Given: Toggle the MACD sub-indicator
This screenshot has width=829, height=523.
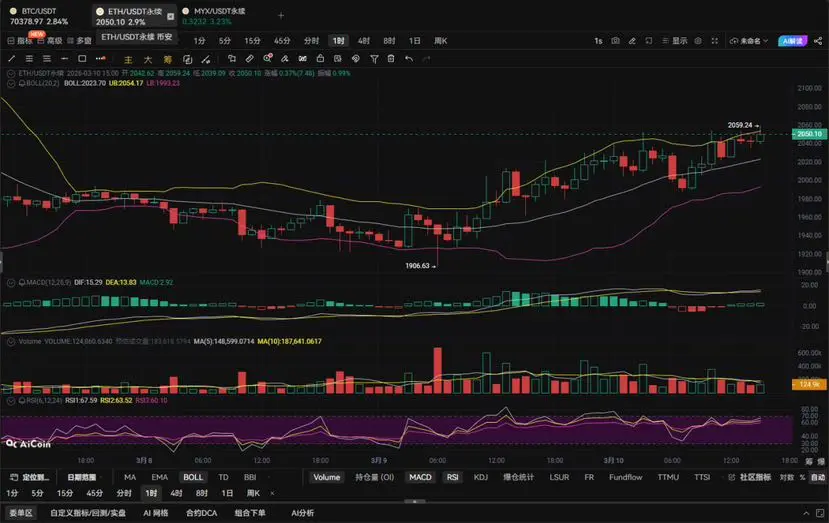Looking at the screenshot, I should click(x=420, y=477).
